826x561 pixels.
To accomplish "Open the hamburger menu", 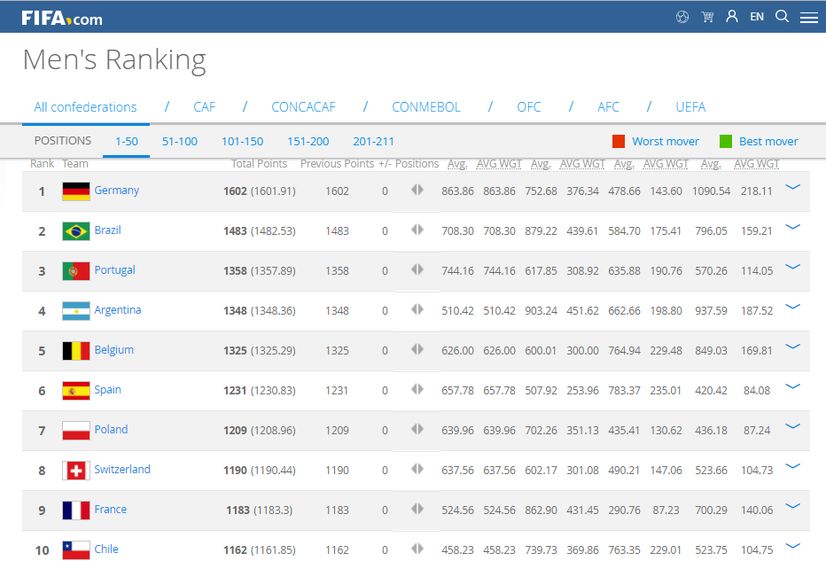I will click(808, 17).
